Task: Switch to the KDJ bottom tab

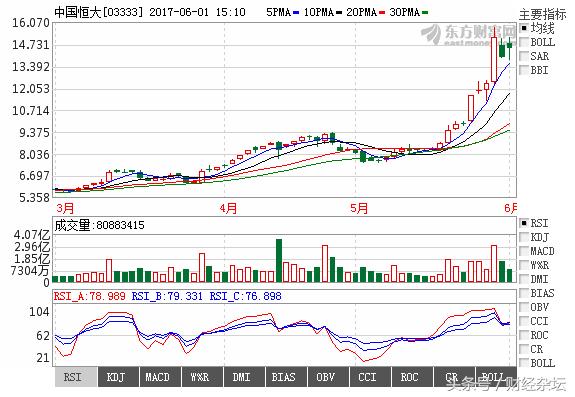Action: (118, 377)
